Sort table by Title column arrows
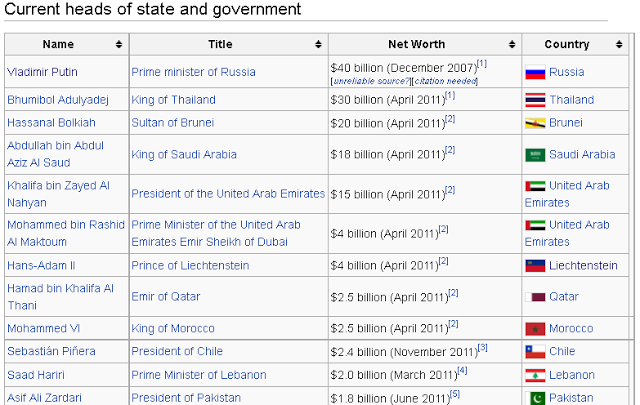 (x=318, y=45)
